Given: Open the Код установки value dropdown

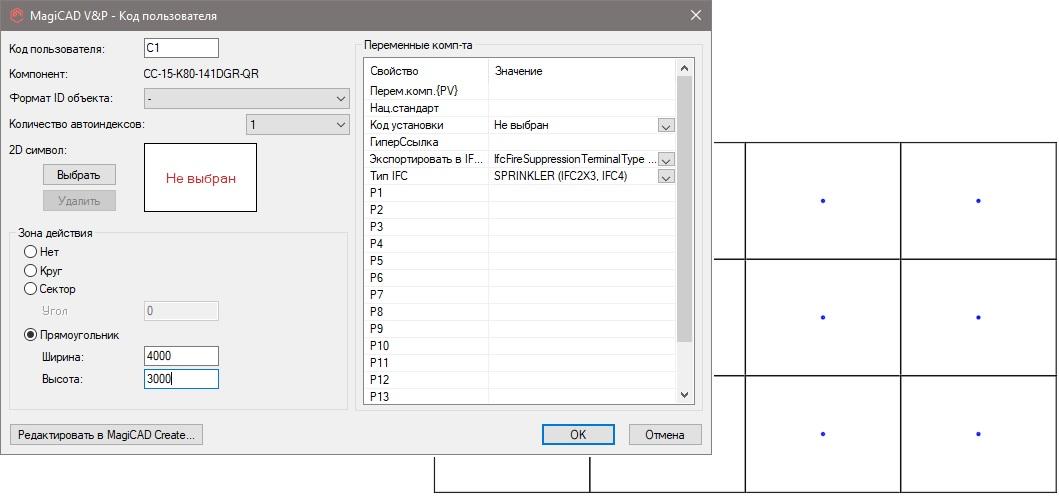Looking at the screenshot, I should [666, 125].
